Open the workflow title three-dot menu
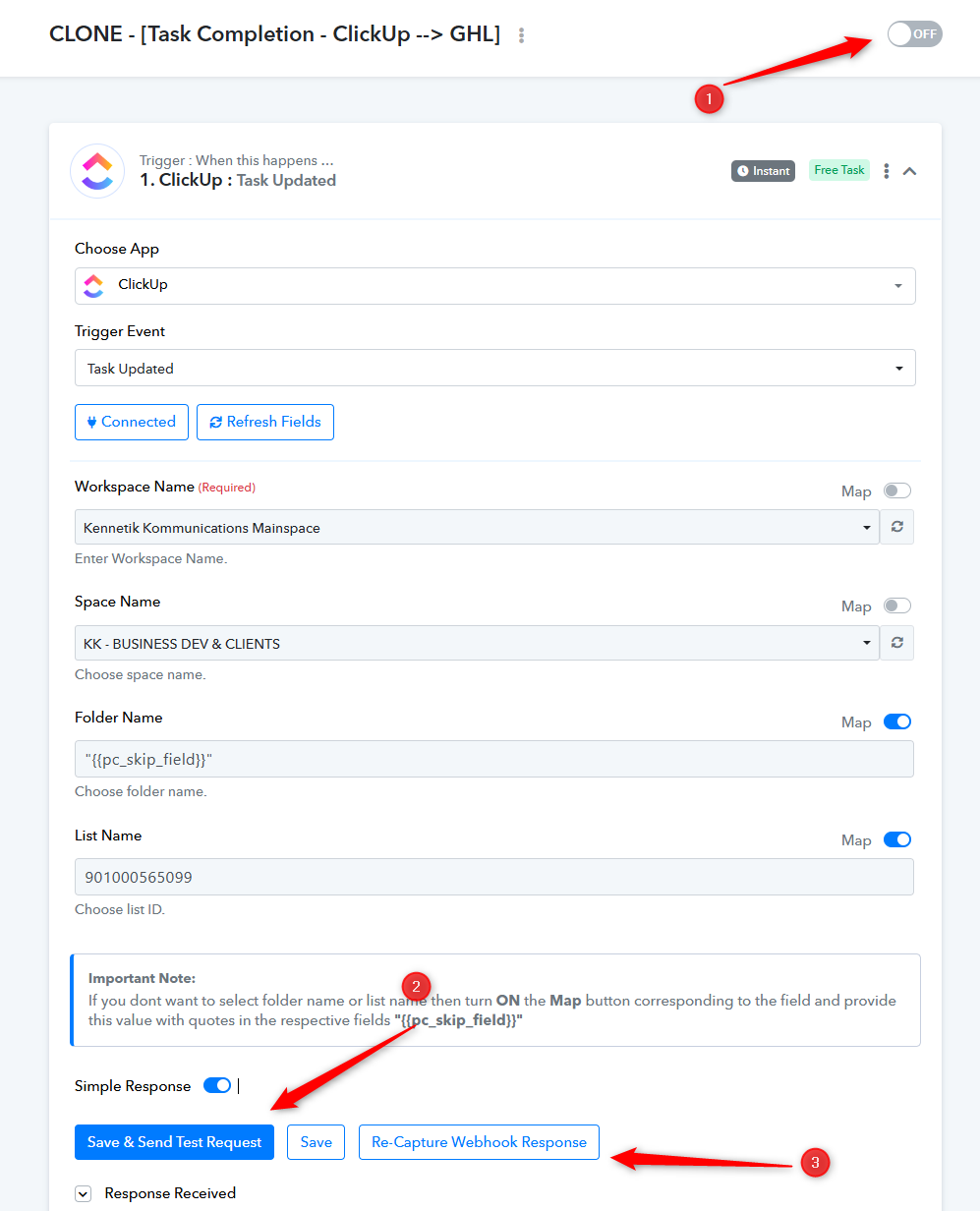This screenshot has width=980, height=1211. (x=521, y=35)
